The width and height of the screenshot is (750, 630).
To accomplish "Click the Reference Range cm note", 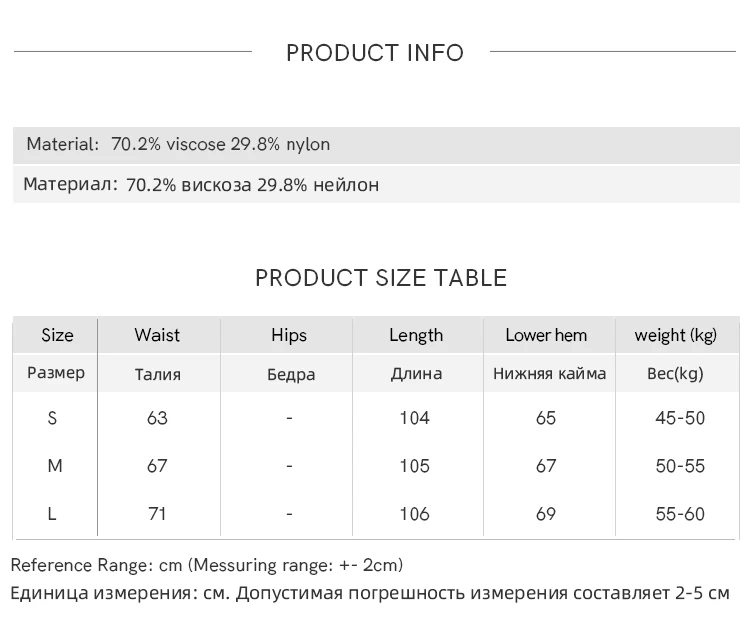I will pos(207,565).
